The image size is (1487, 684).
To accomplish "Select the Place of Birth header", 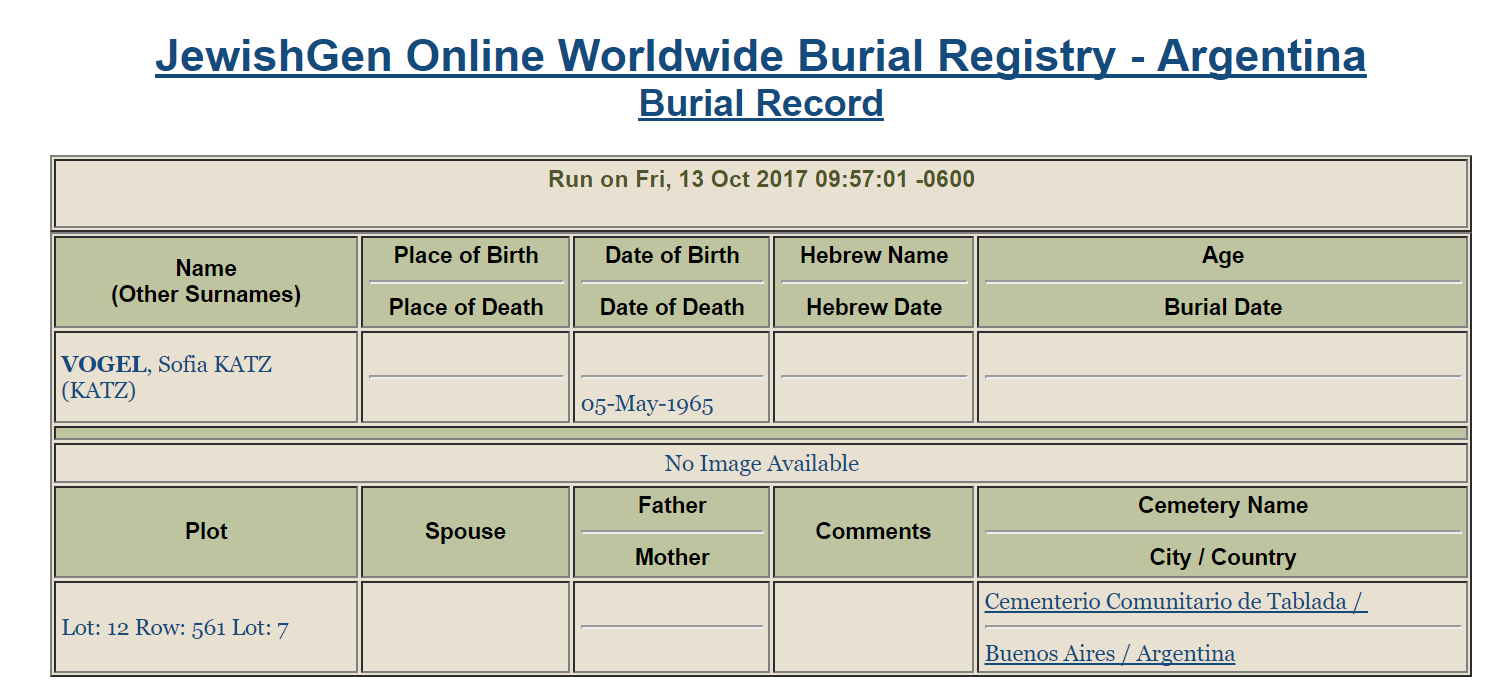I will pos(465,256).
